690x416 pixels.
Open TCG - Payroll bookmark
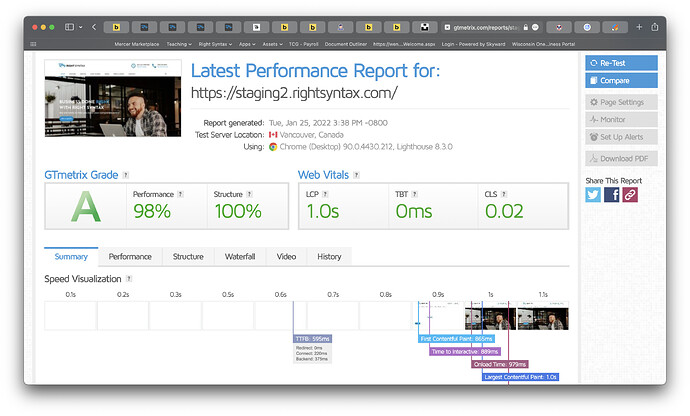pyautogui.click(x=303, y=44)
